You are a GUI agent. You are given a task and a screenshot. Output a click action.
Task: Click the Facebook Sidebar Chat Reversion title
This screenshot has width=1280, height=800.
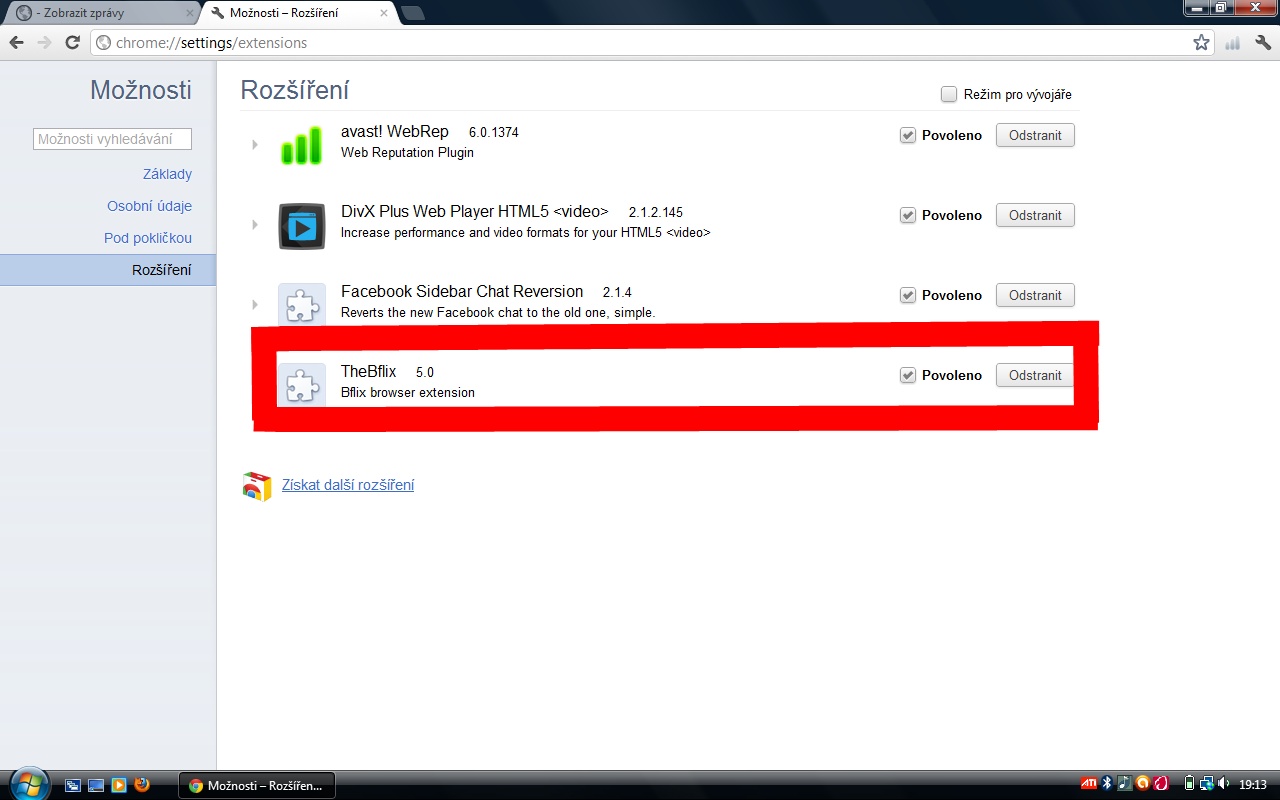point(462,291)
